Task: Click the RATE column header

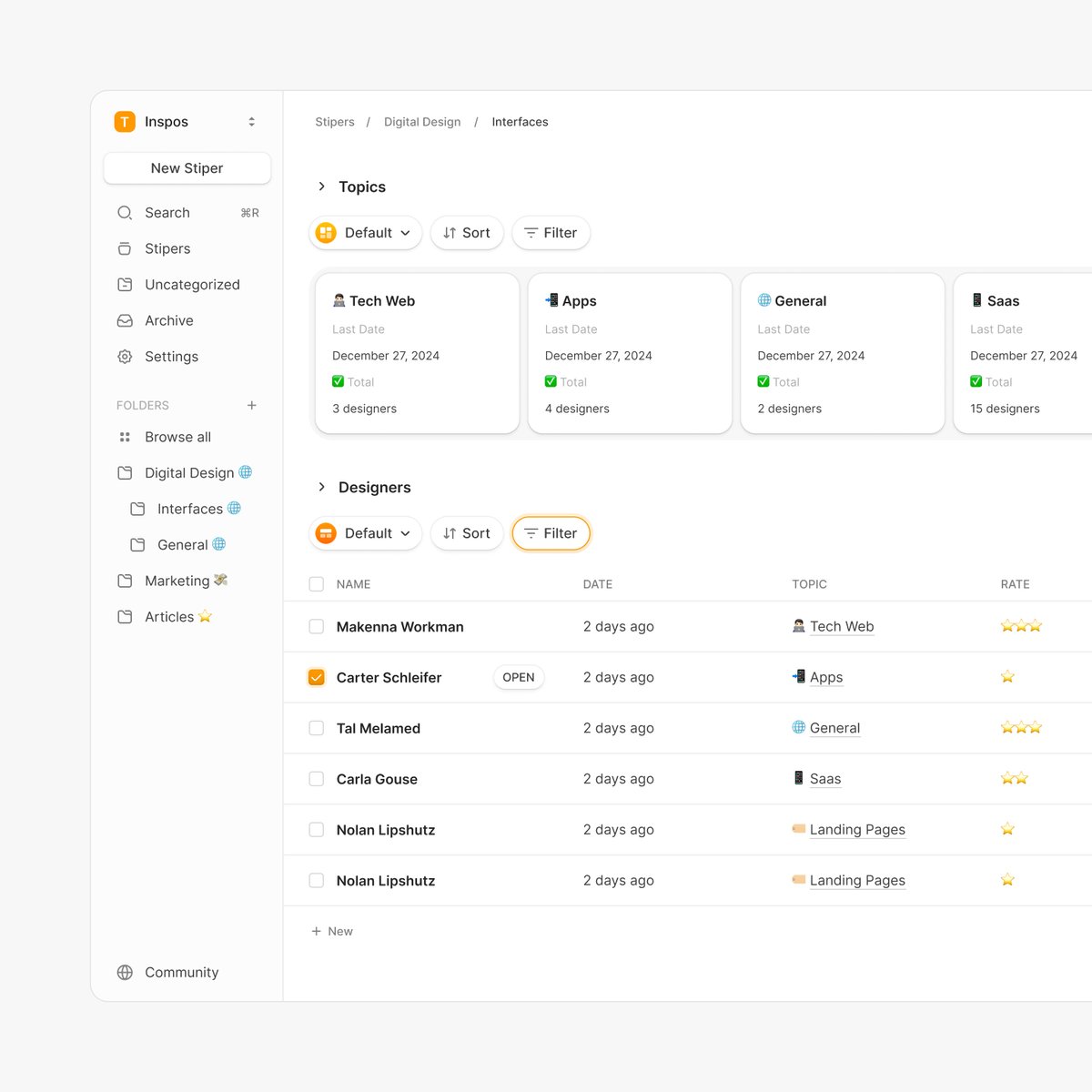Action: [1016, 584]
